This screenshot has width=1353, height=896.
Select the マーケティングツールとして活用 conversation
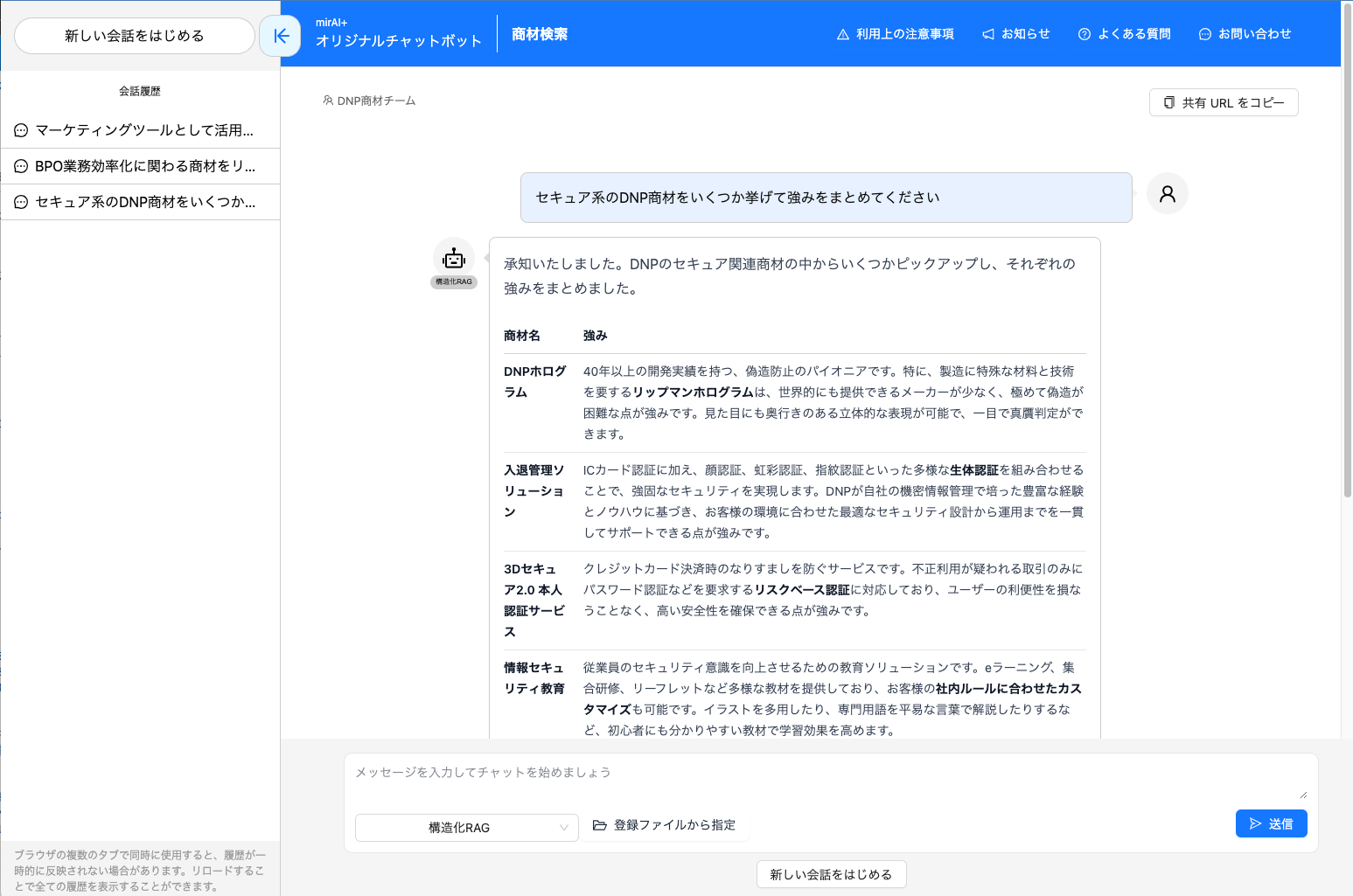click(x=140, y=129)
